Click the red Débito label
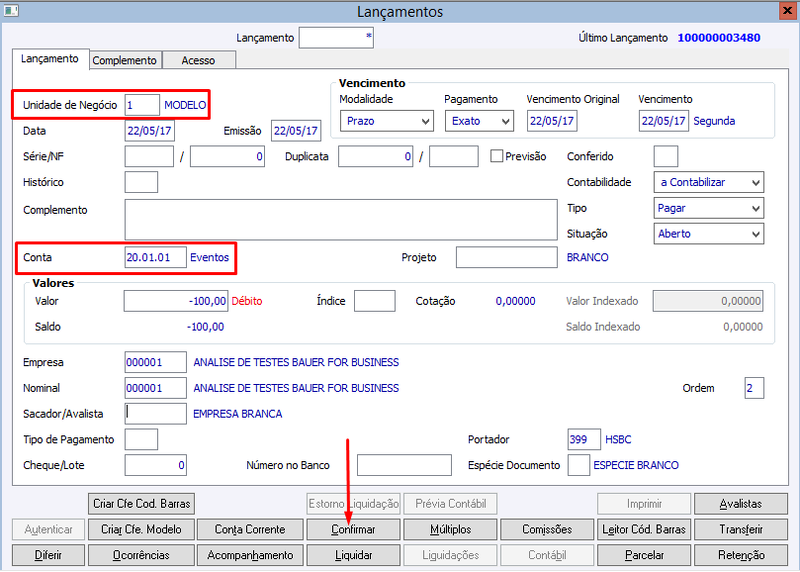The height and width of the screenshot is (572, 800). (x=247, y=301)
